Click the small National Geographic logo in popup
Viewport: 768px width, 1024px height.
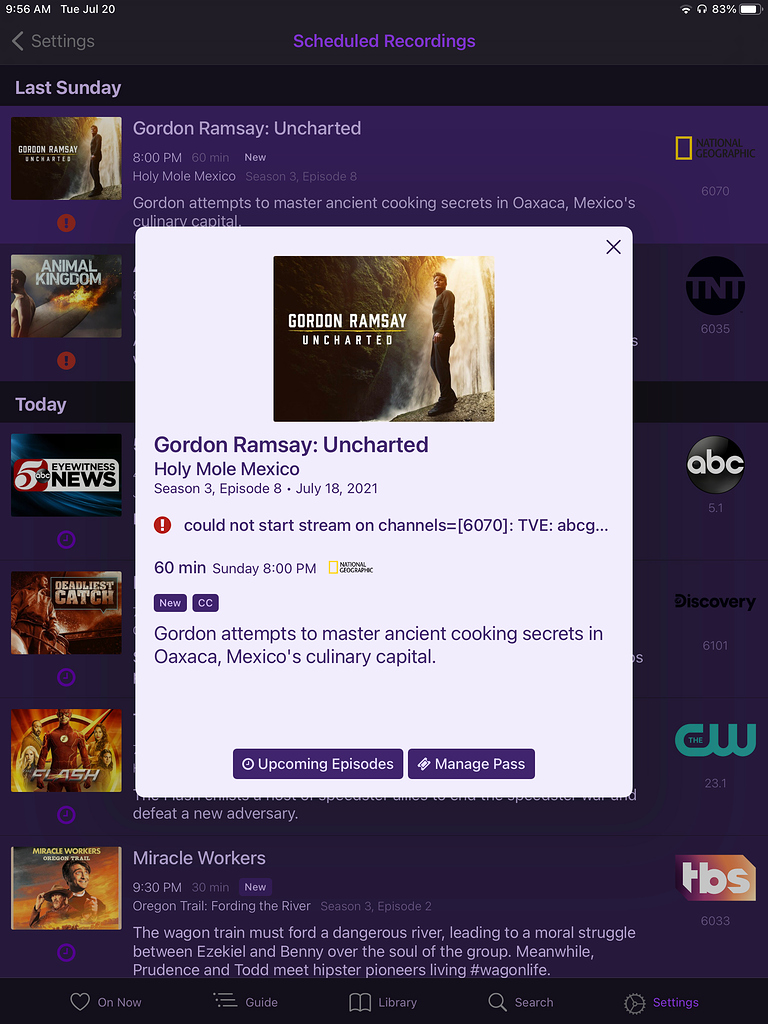pyautogui.click(x=351, y=568)
